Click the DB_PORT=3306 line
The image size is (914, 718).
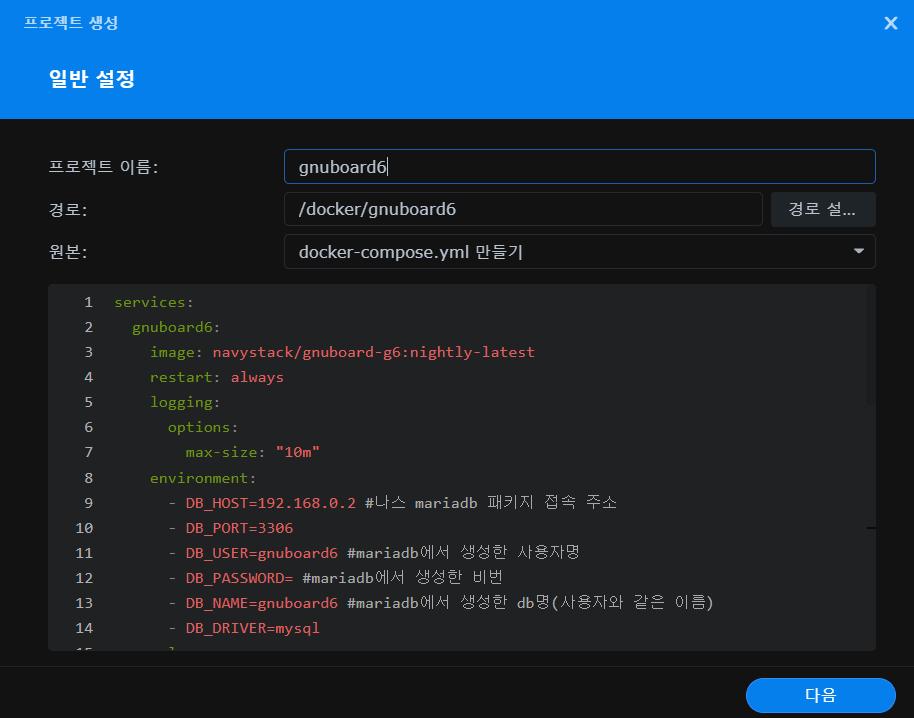point(239,528)
